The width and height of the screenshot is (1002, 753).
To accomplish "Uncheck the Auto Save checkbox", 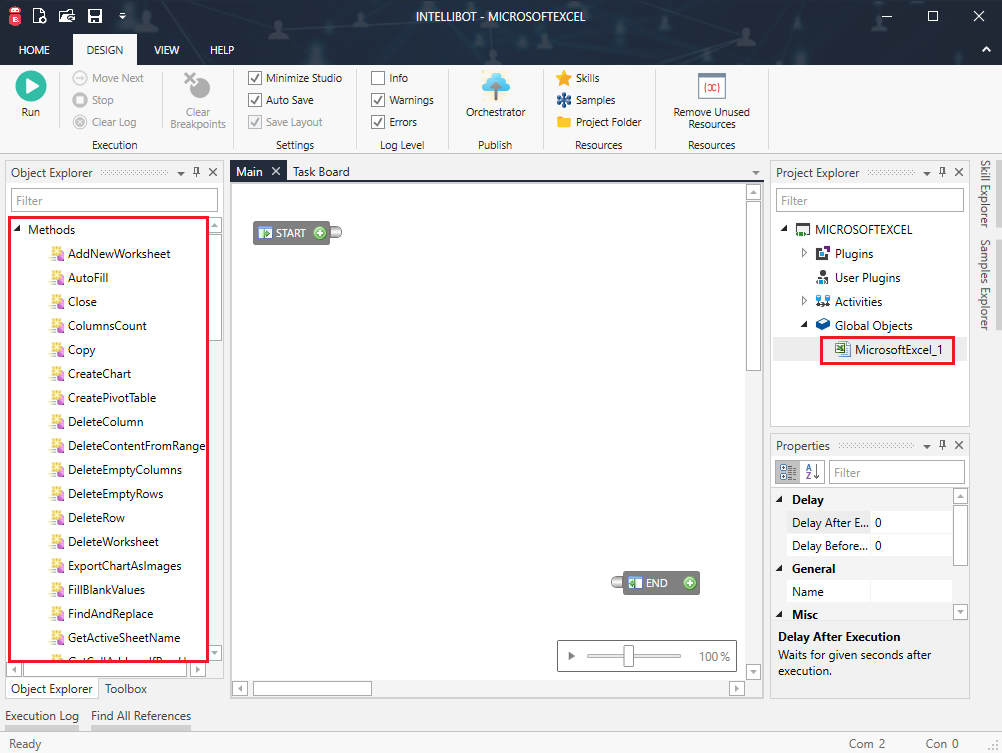I will click(256, 99).
